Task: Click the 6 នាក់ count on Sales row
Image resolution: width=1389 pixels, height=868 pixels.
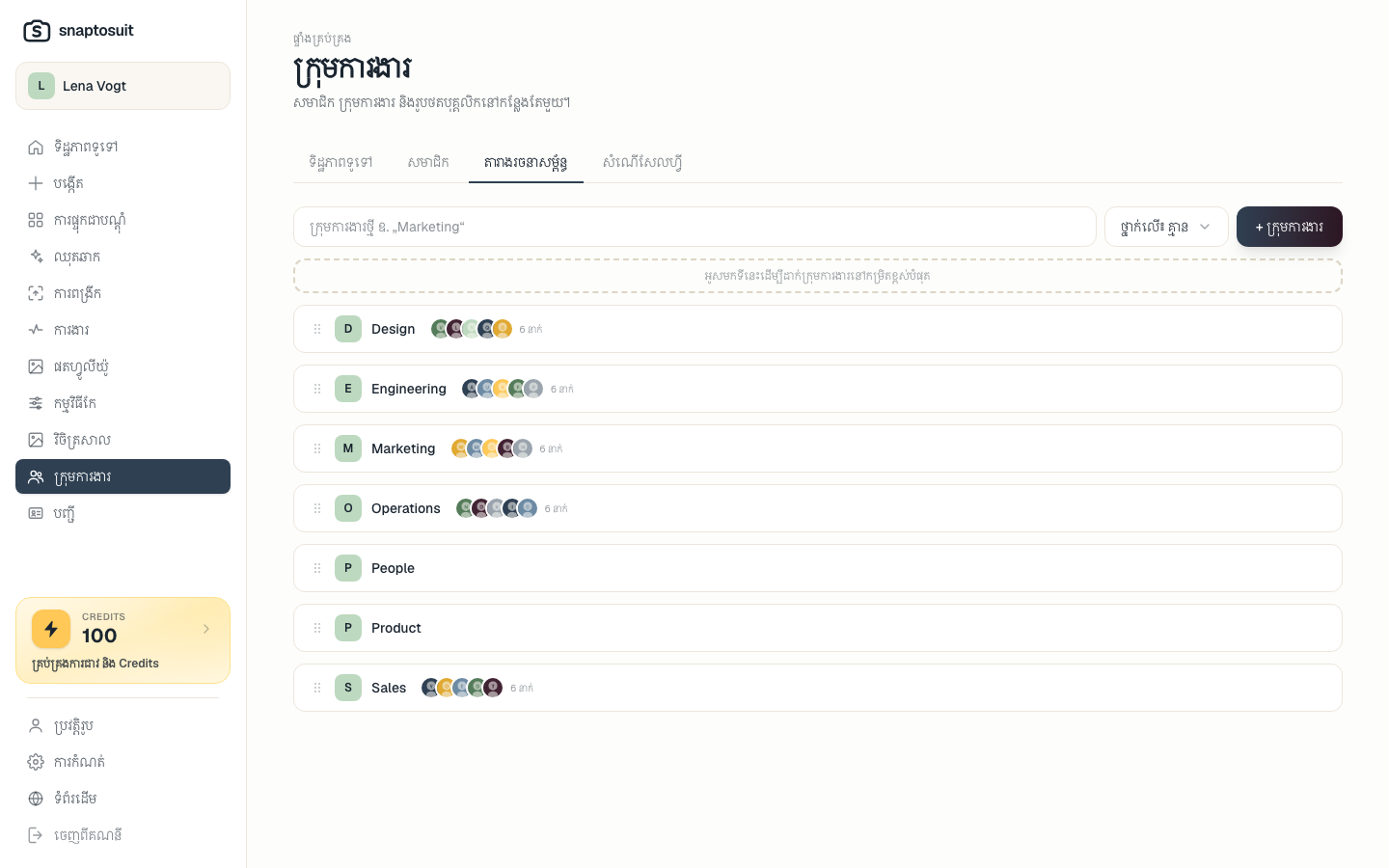Action: click(x=522, y=688)
